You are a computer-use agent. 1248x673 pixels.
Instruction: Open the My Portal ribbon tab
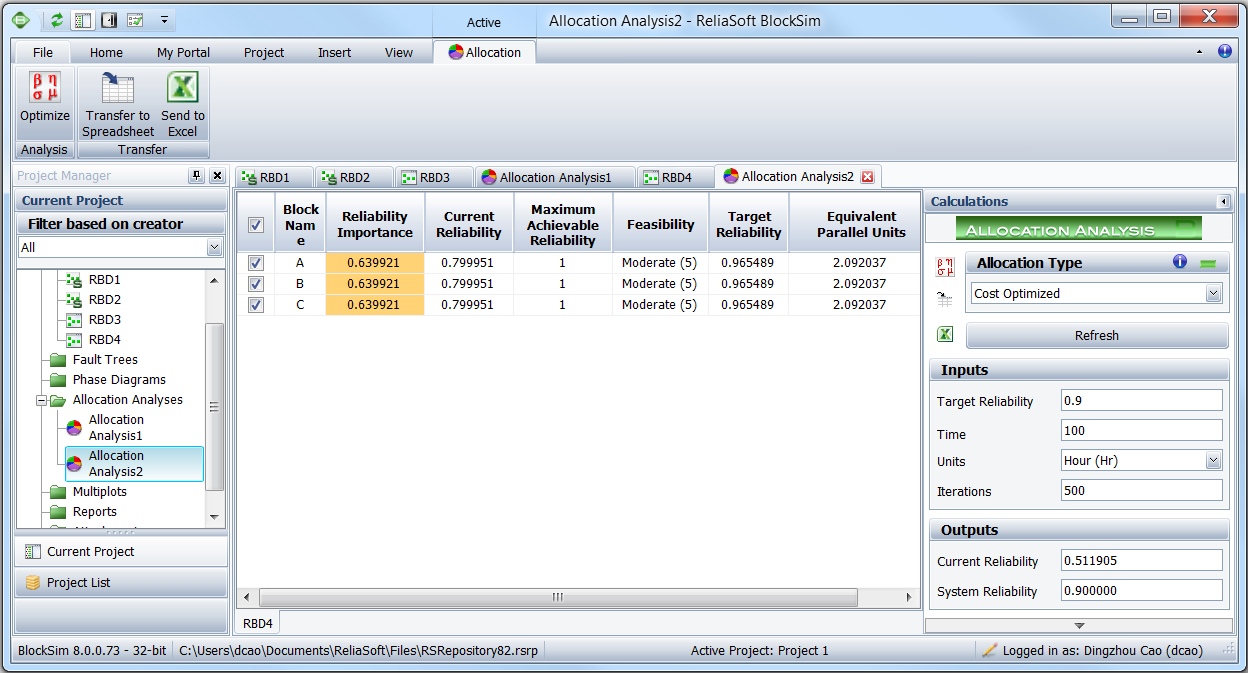[x=183, y=53]
